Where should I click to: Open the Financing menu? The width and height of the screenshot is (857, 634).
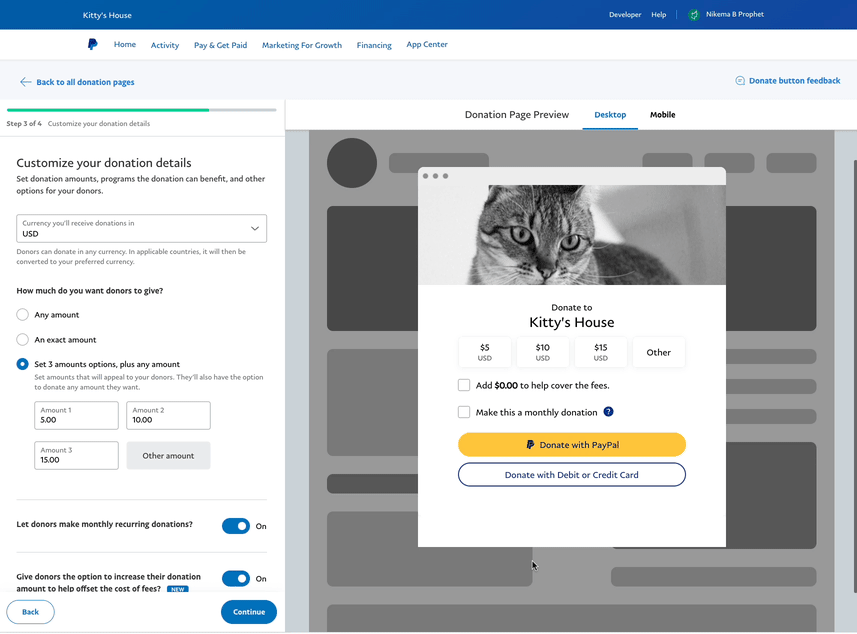click(x=374, y=45)
